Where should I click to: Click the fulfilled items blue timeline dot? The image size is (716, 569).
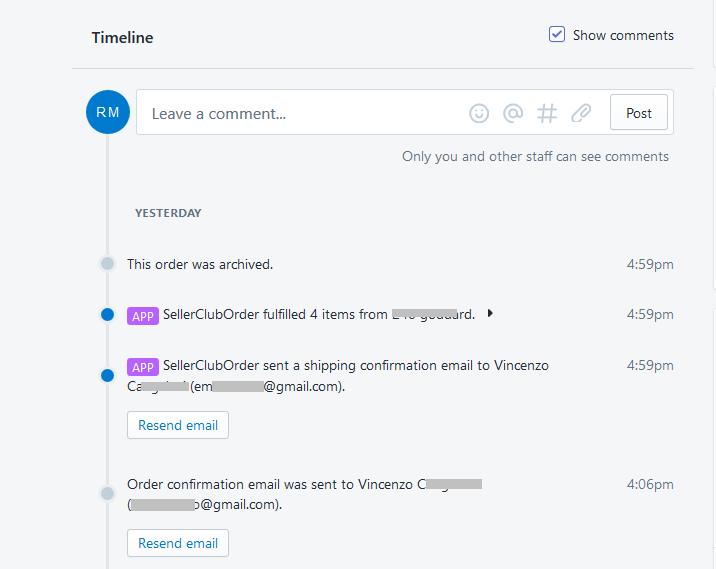point(108,315)
